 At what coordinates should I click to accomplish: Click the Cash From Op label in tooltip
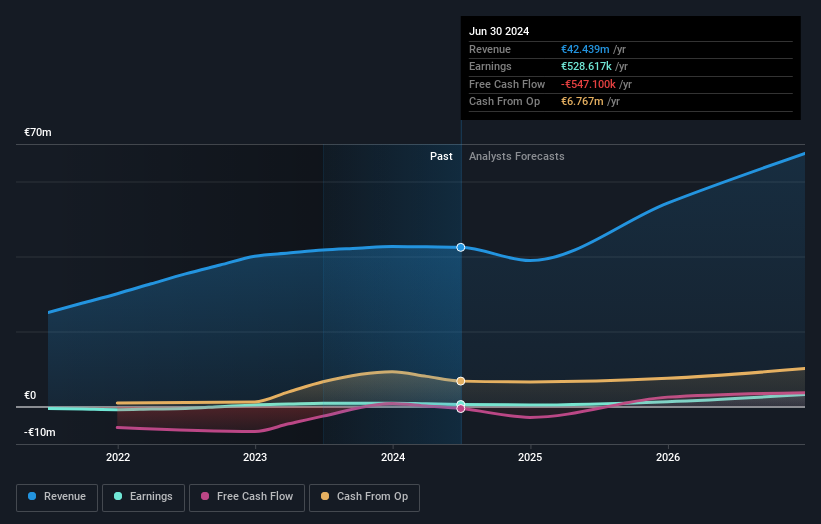504,102
